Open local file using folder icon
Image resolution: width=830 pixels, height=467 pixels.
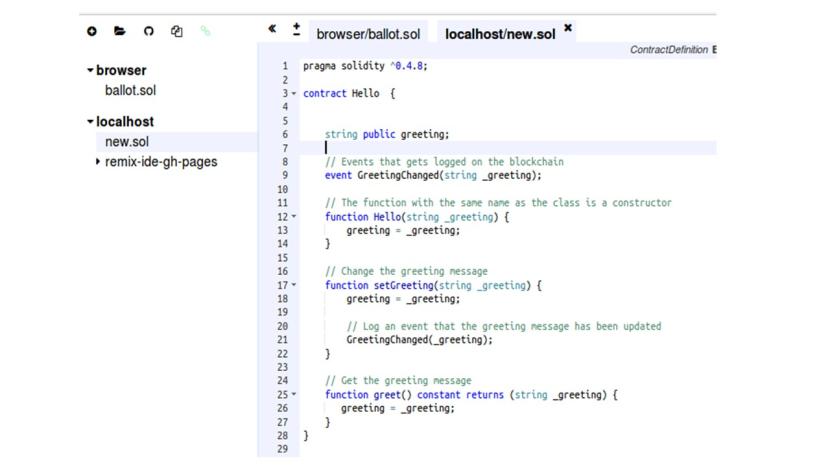120,31
